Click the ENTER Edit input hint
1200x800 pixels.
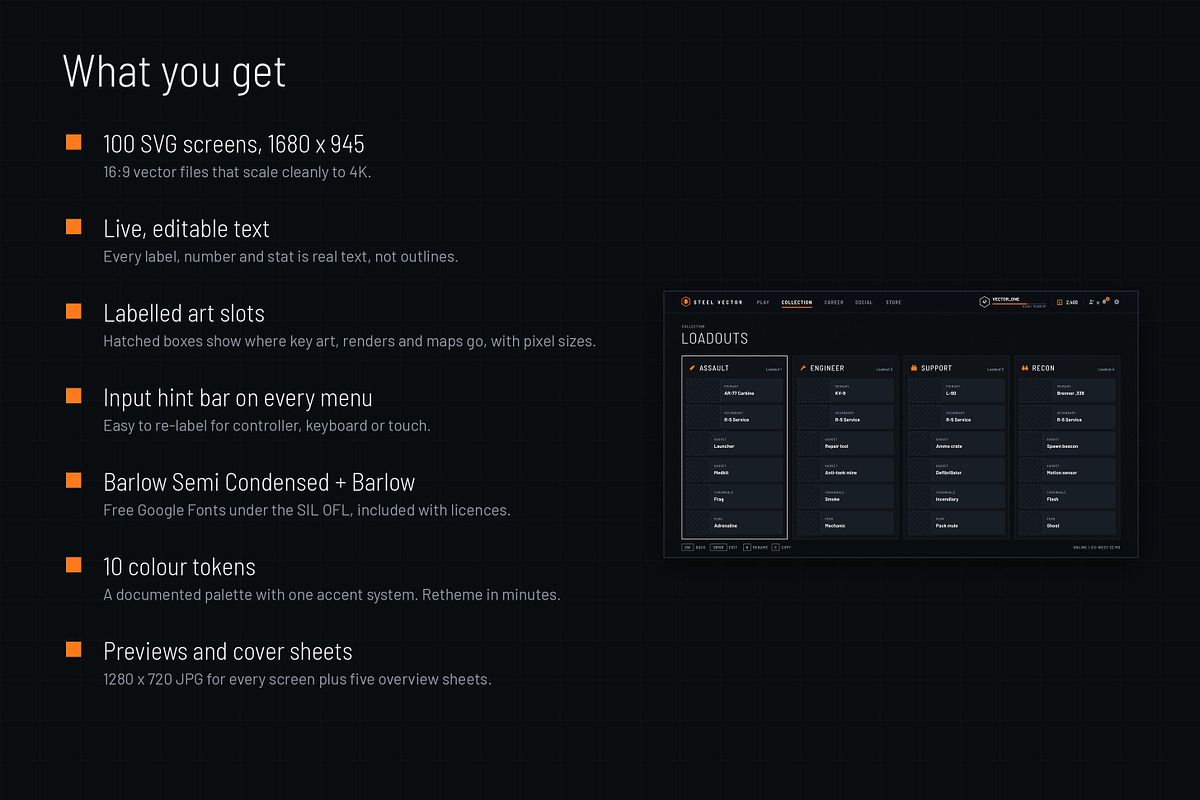coord(724,547)
